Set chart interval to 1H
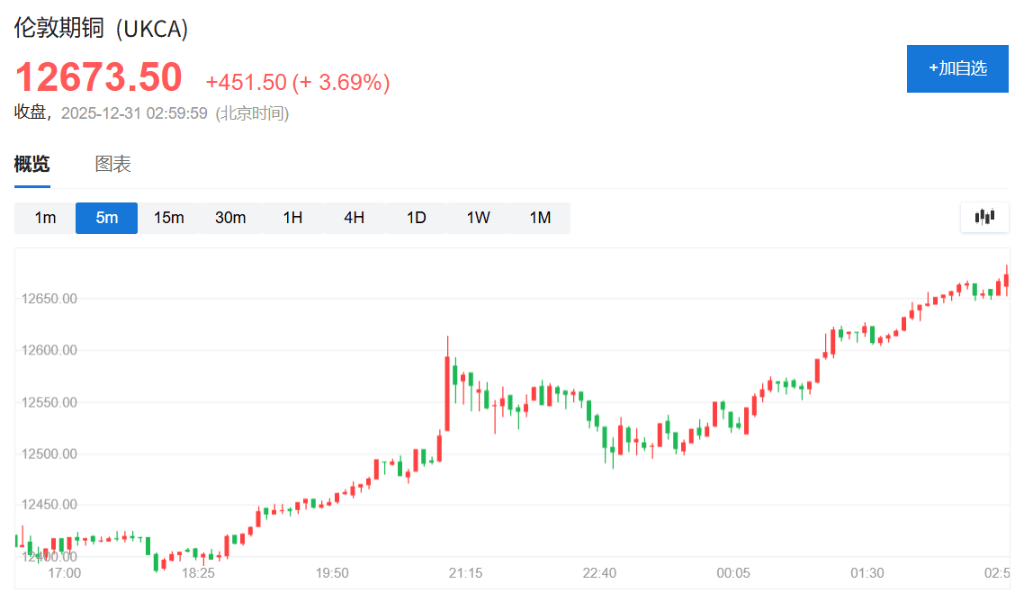The image size is (1024, 600). click(x=292, y=218)
